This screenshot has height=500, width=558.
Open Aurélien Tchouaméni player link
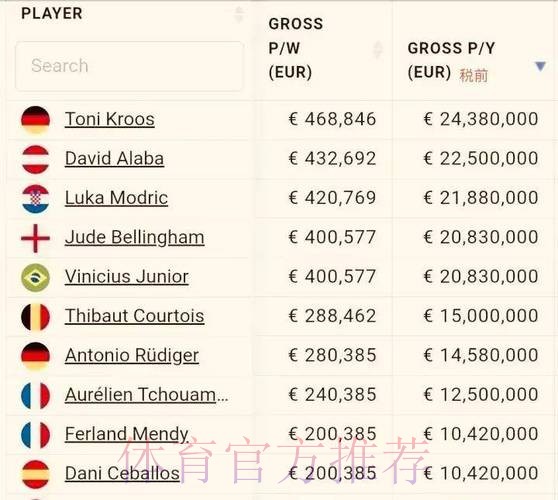tap(146, 395)
